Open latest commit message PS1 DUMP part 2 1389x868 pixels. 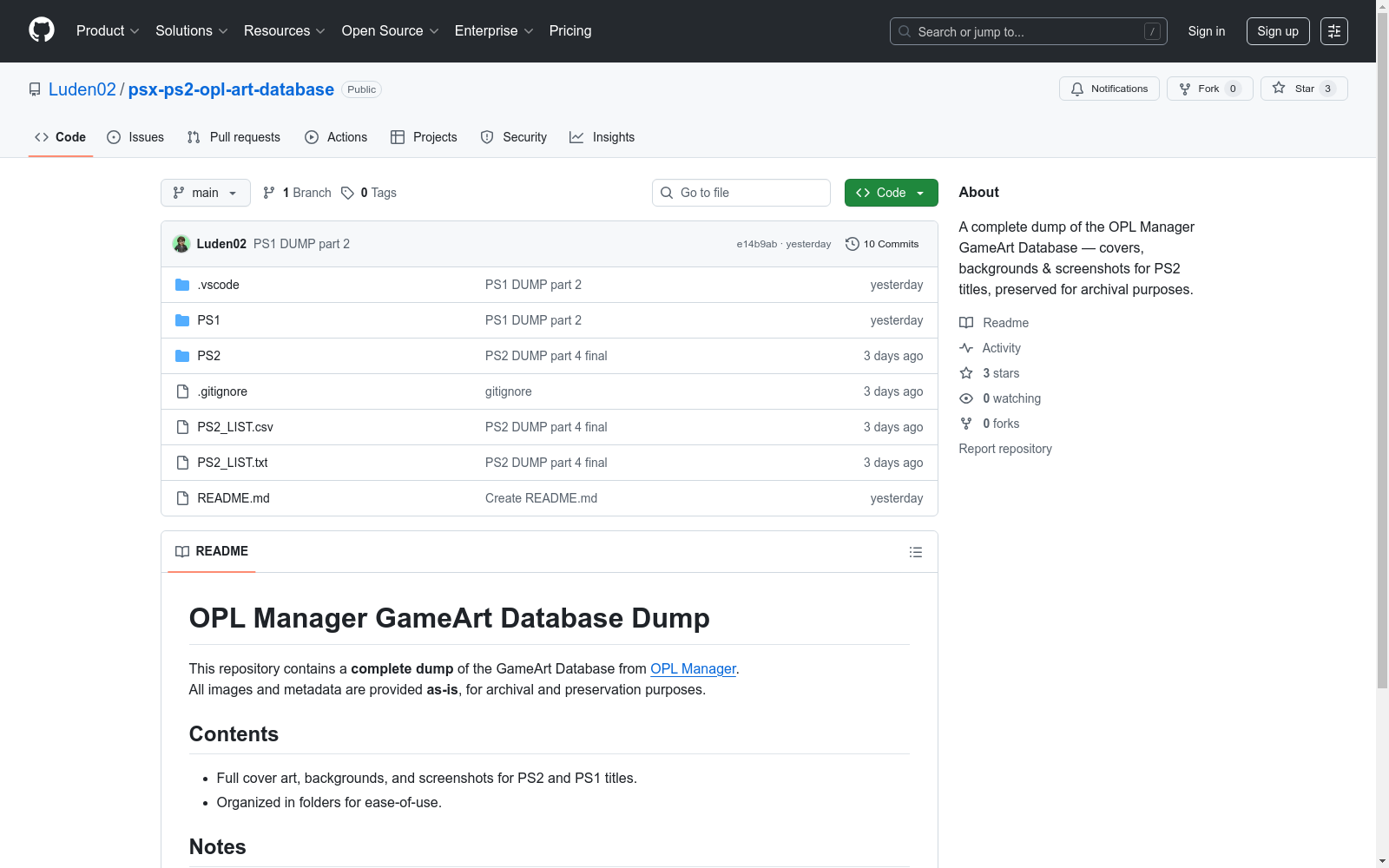(x=301, y=244)
